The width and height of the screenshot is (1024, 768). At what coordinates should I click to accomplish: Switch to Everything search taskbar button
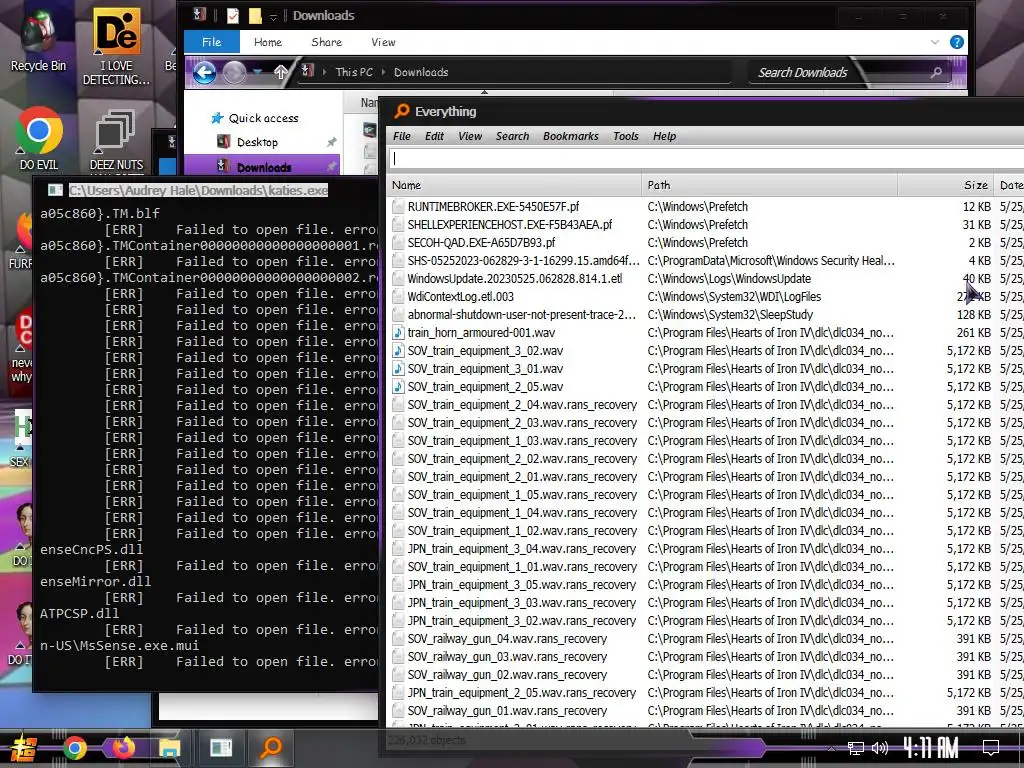270,747
